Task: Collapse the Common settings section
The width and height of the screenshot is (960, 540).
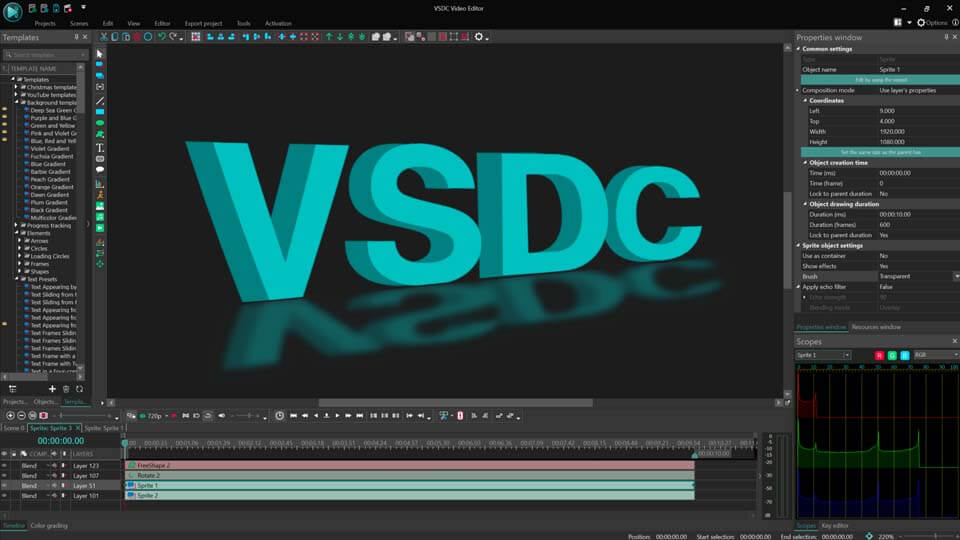Action: [x=798, y=49]
